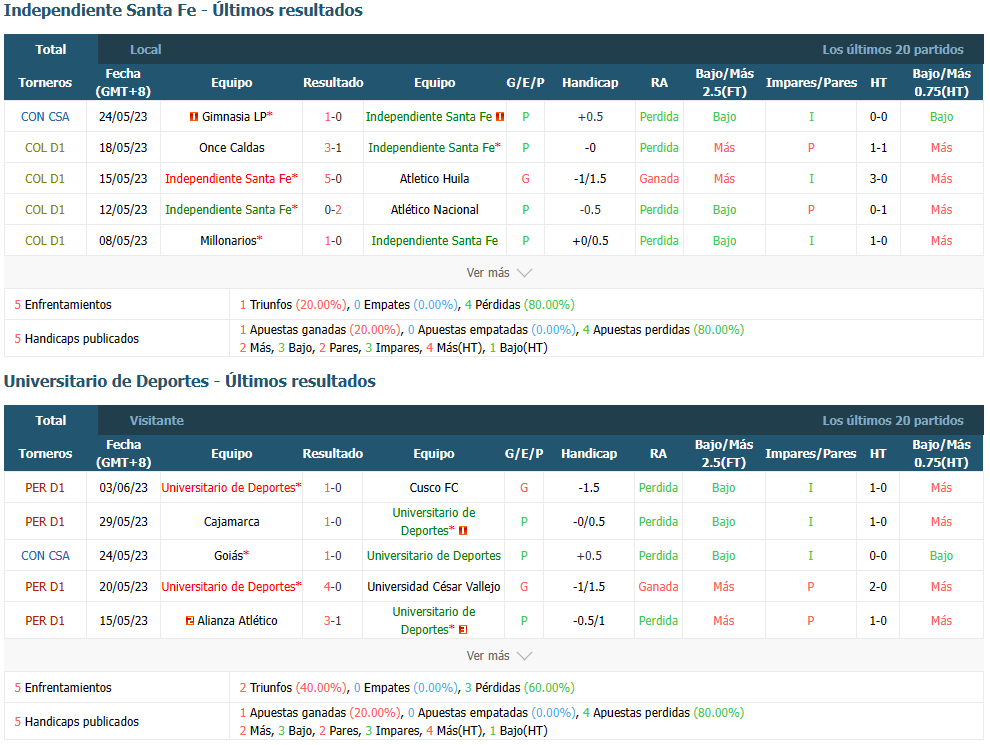
Task: Click Independiente Santa Fe in the 5-0 row
Action: (231, 179)
